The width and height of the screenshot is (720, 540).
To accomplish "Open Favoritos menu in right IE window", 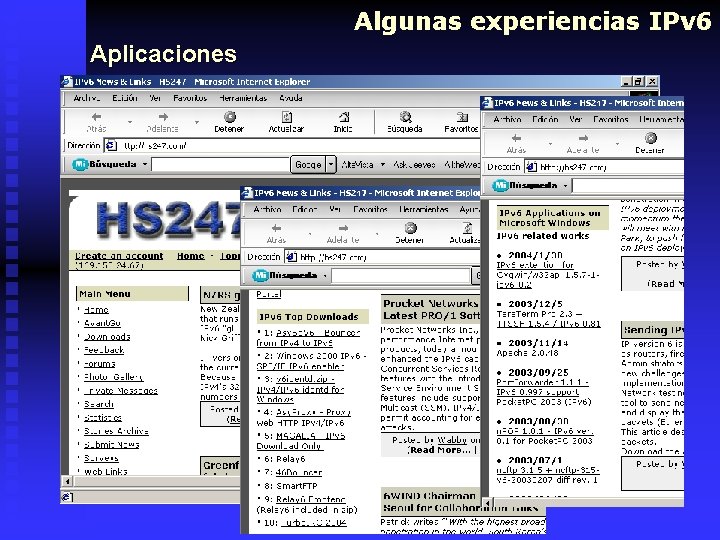I will pyautogui.click(x=610, y=119).
